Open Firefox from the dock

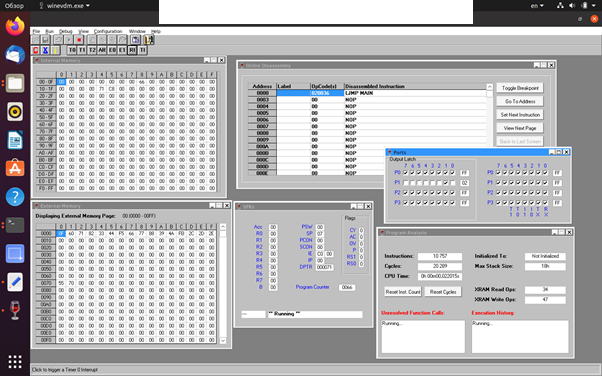(15, 26)
